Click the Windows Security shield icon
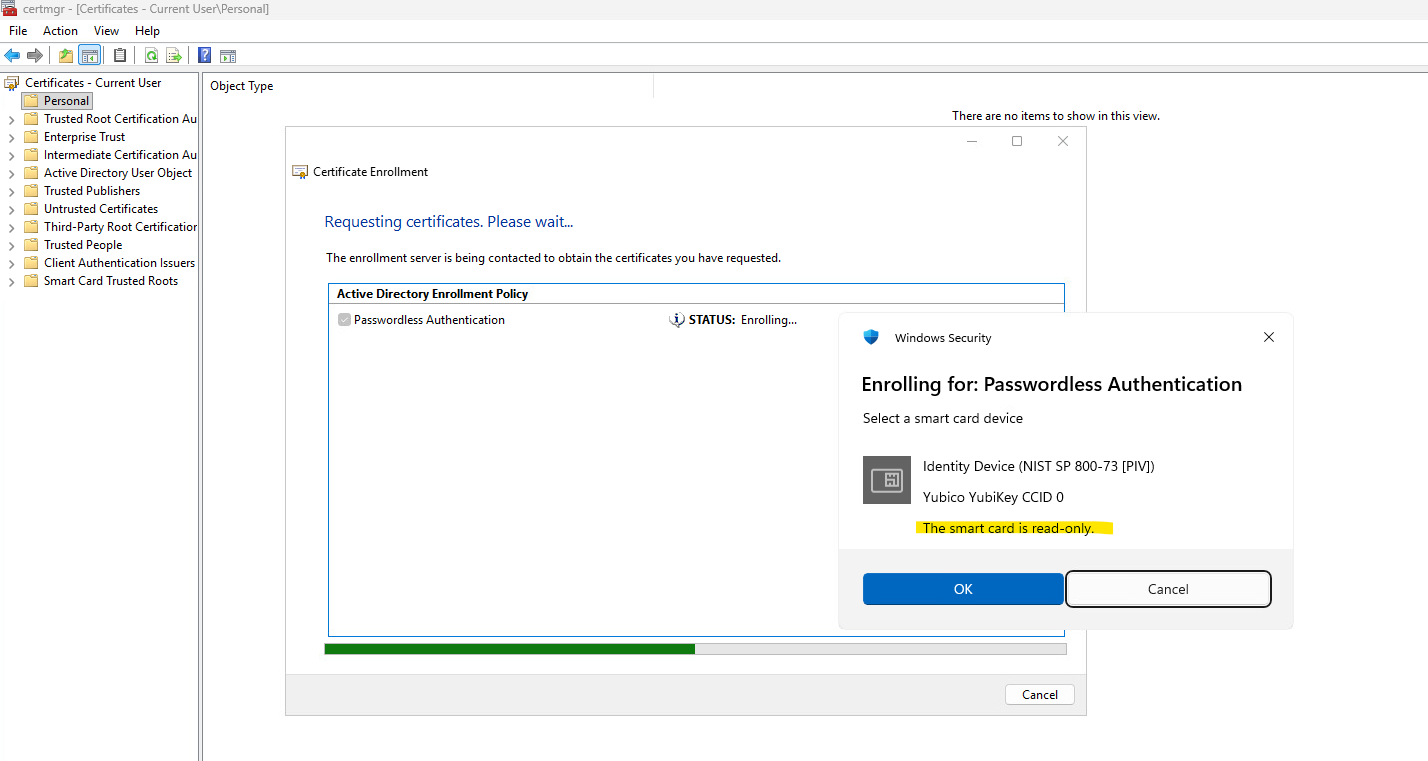The width and height of the screenshot is (1428, 761). pos(871,337)
